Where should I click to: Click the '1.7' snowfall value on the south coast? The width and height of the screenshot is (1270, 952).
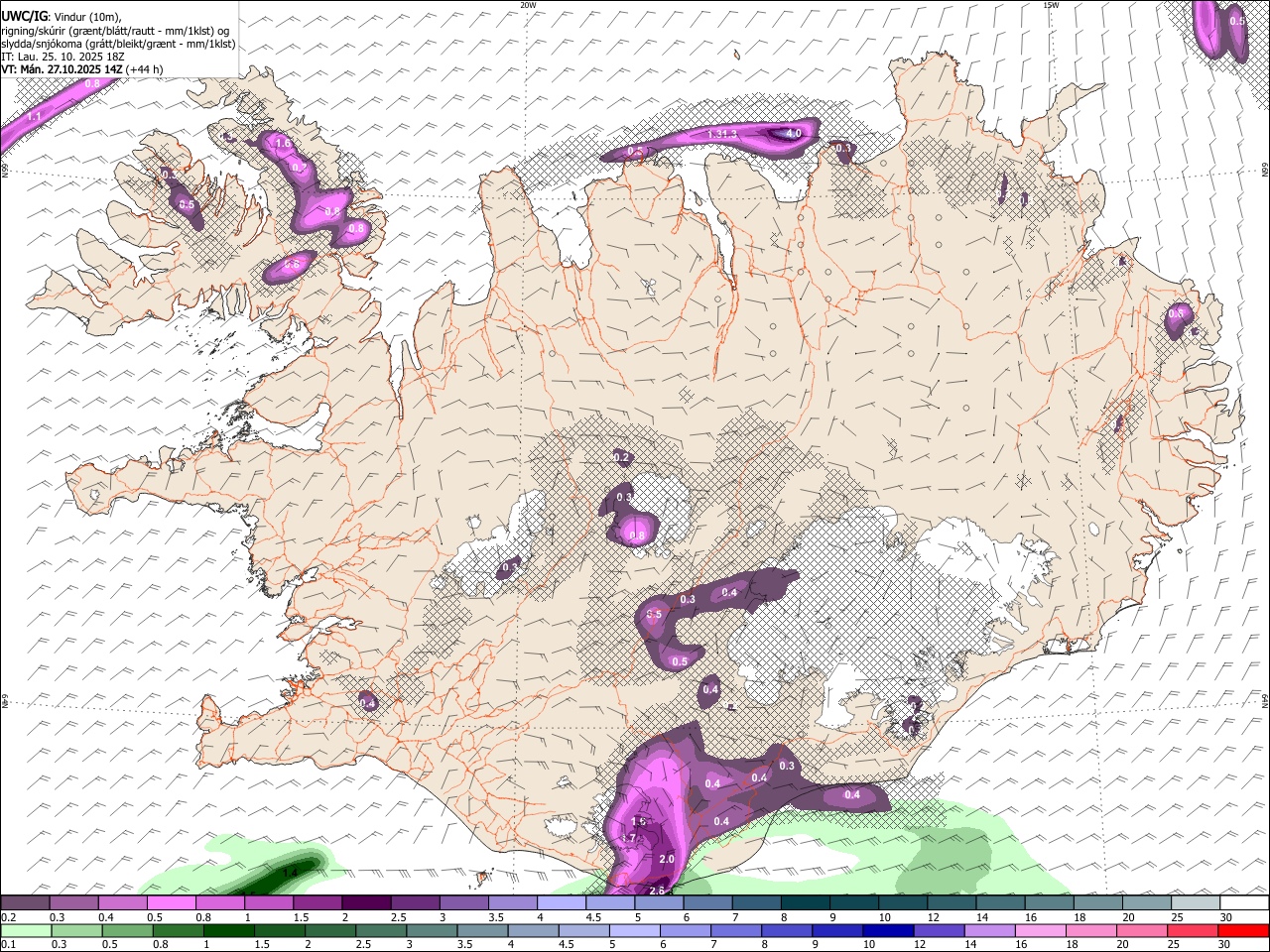pos(628,838)
